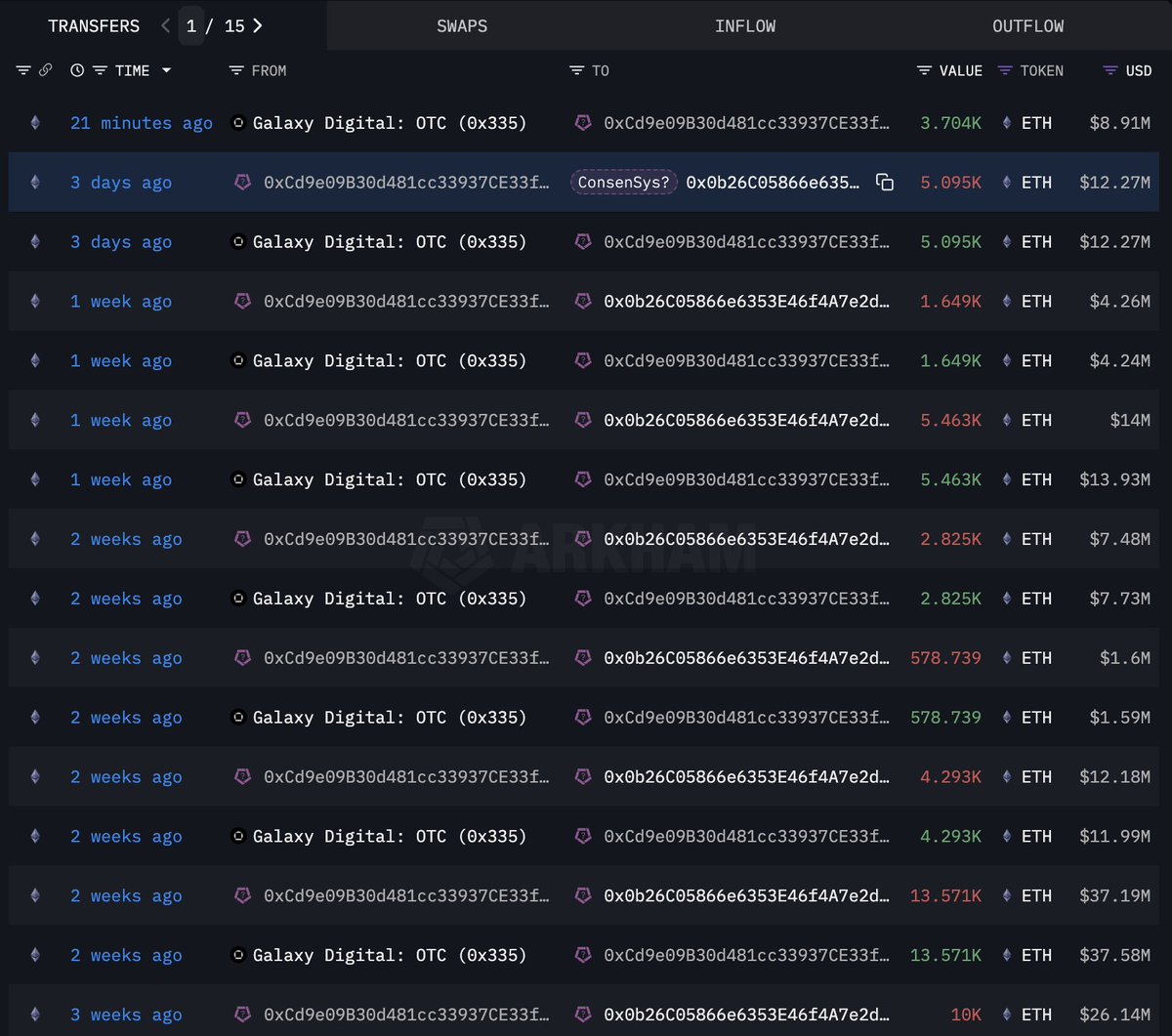Switch to the OUTFLOW tab
Screen dimensions: 1172x1036
click(x=1027, y=26)
